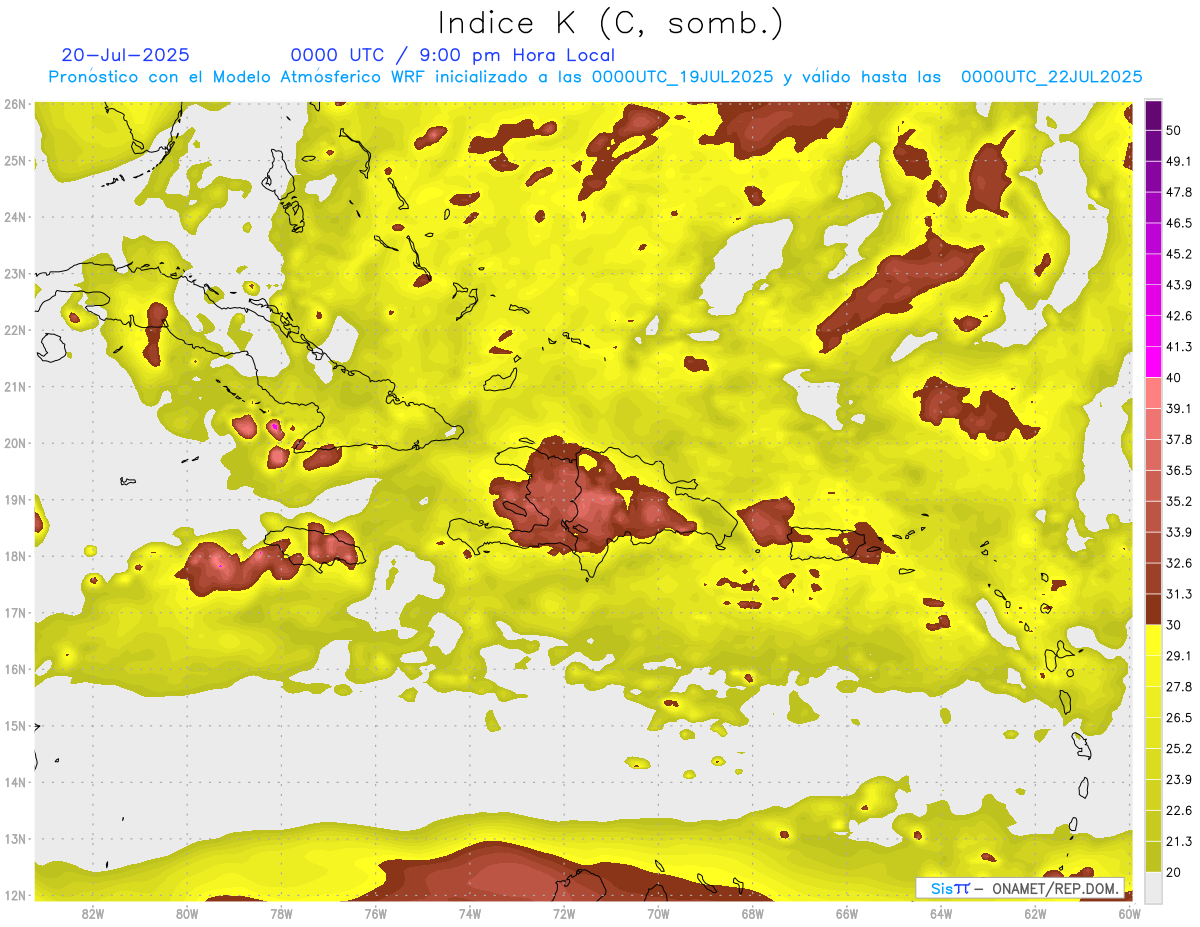Click the "80W" longitude label
This screenshot has height=927, width=1200.
coord(187,914)
